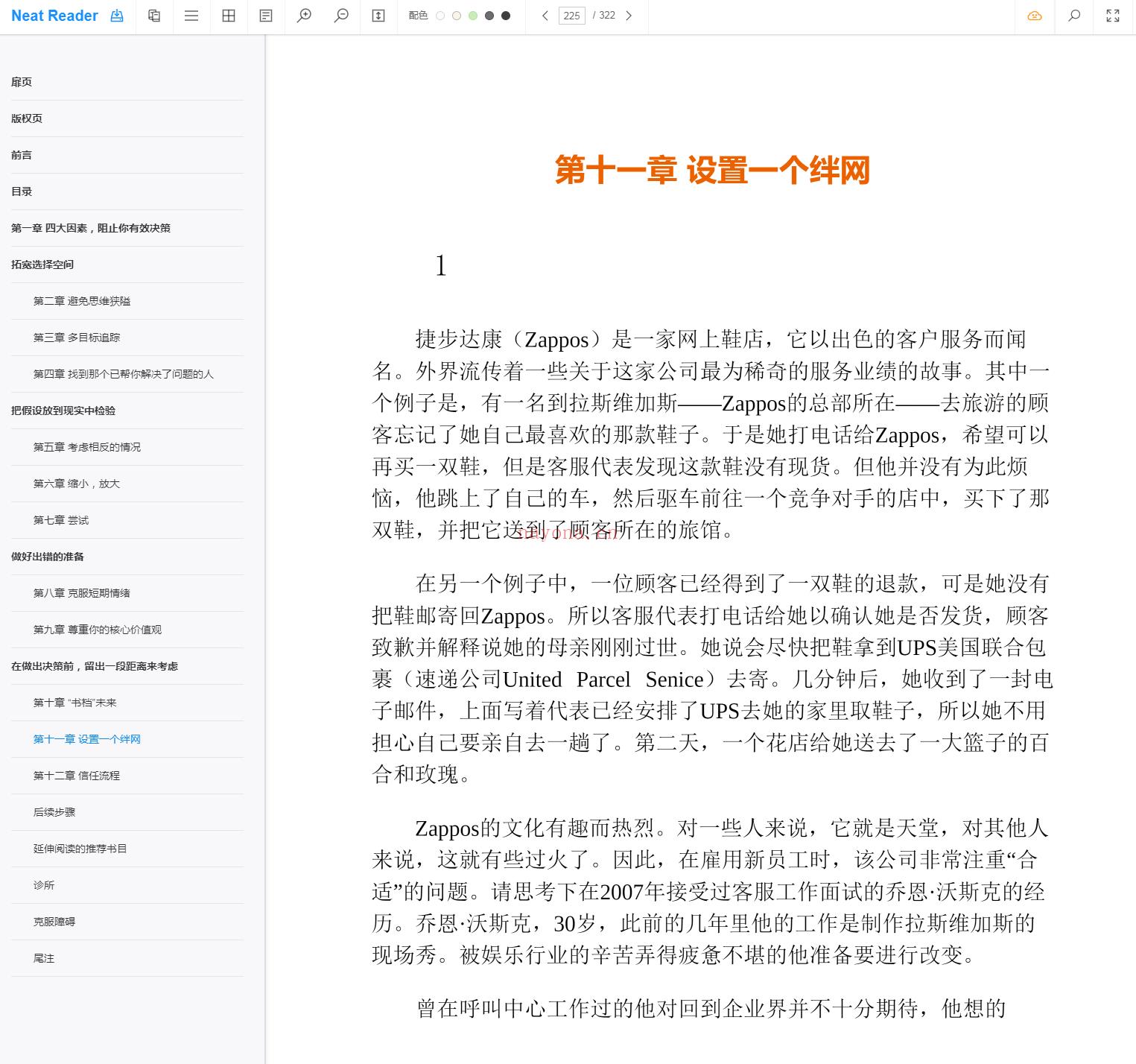
Task: Open the library/copy pages icon
Action: point(154,16)
